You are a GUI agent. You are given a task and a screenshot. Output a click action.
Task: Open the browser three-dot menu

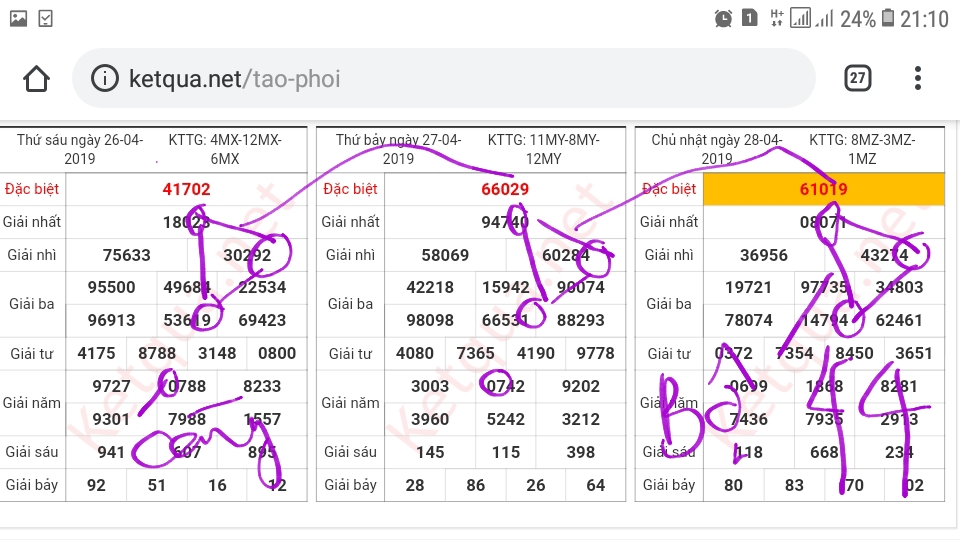[x=918, y=78]
